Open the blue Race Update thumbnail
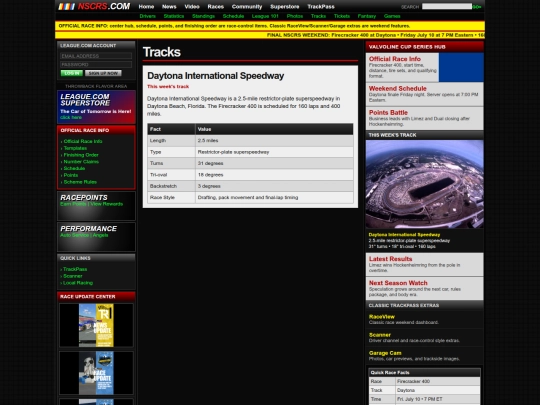Image resolution: width=540 pixels, height=405 pixels. 96,373
